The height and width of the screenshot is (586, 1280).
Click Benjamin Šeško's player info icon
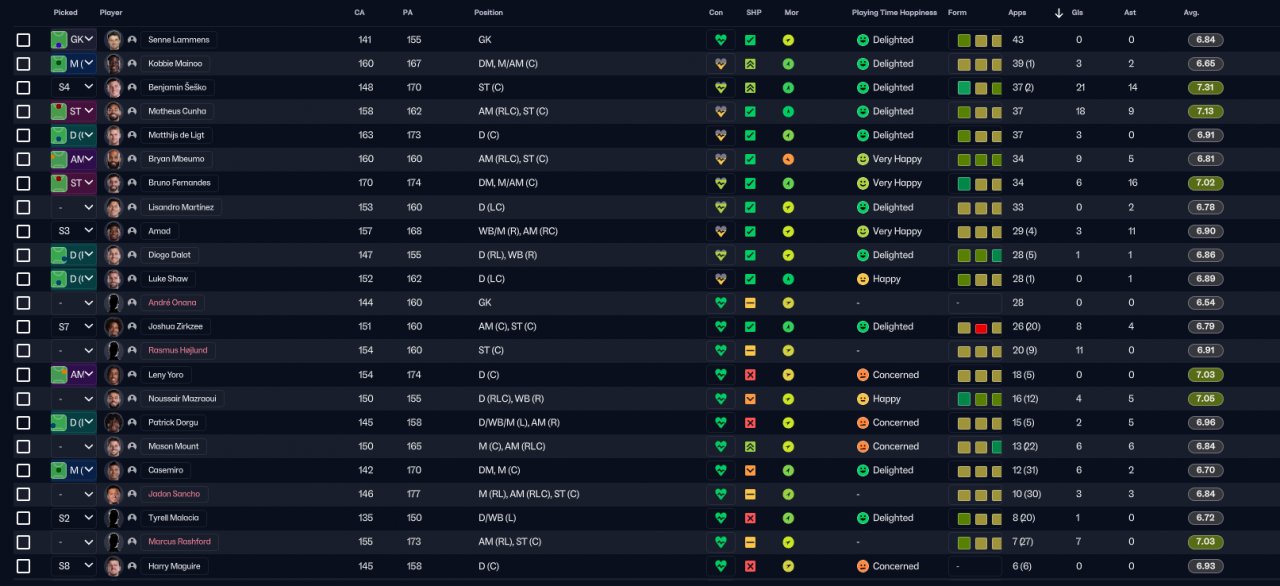click(x=131, y=88)
